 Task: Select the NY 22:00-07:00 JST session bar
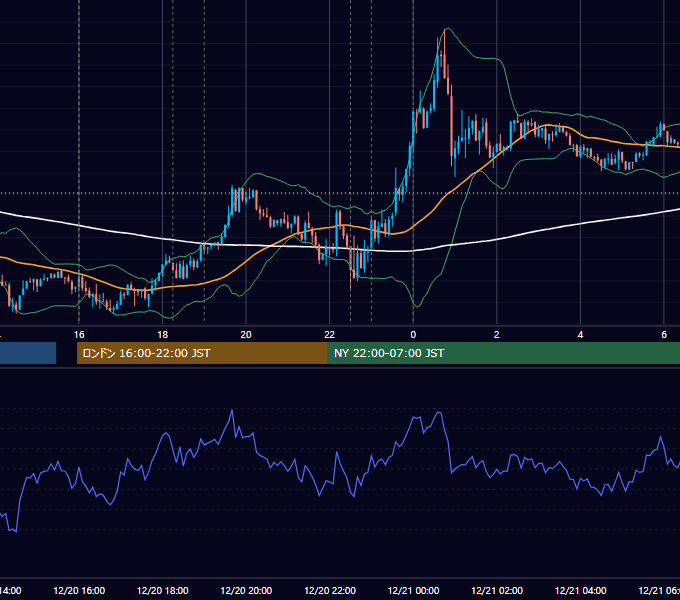(x=503, y=353)
